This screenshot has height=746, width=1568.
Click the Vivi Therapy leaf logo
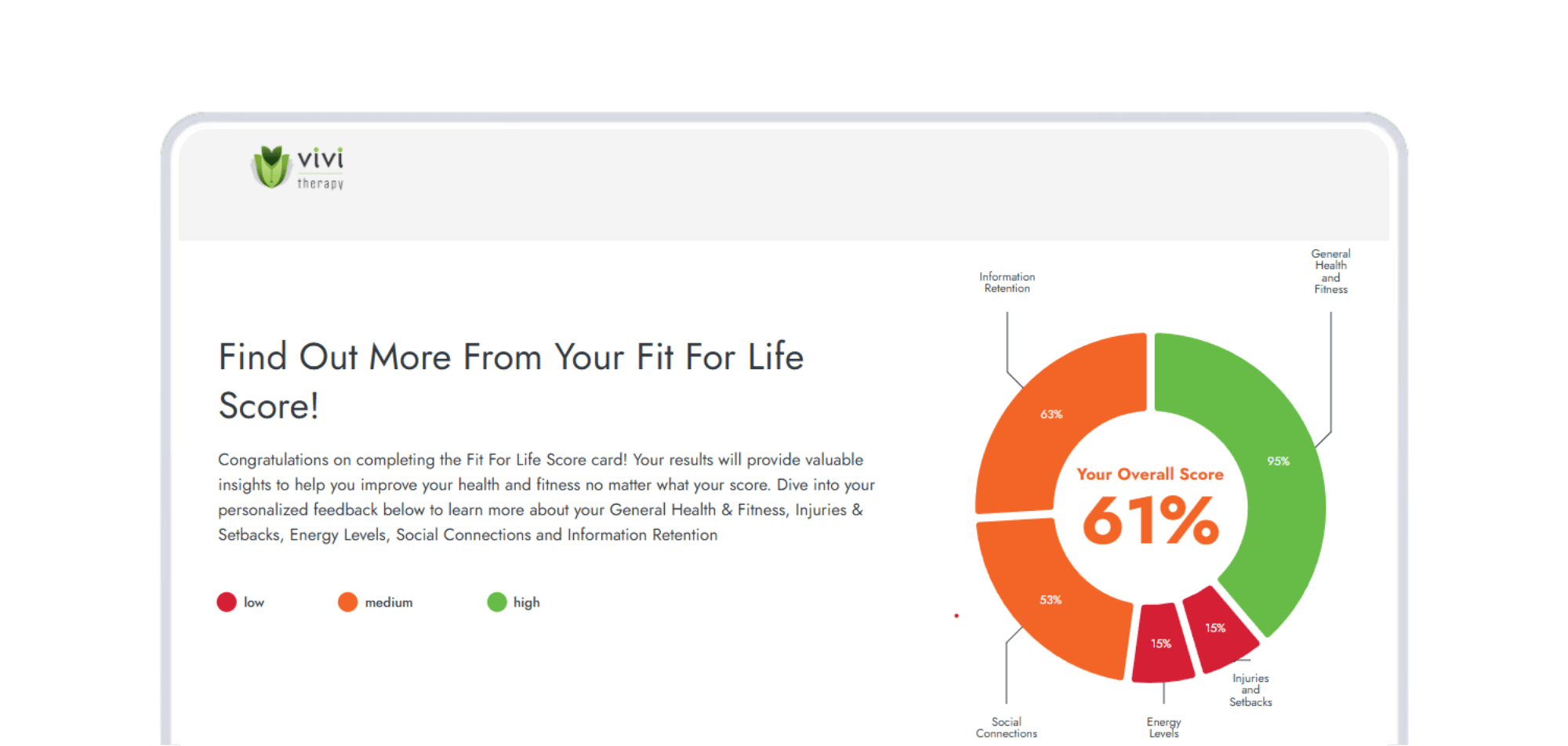270,166
